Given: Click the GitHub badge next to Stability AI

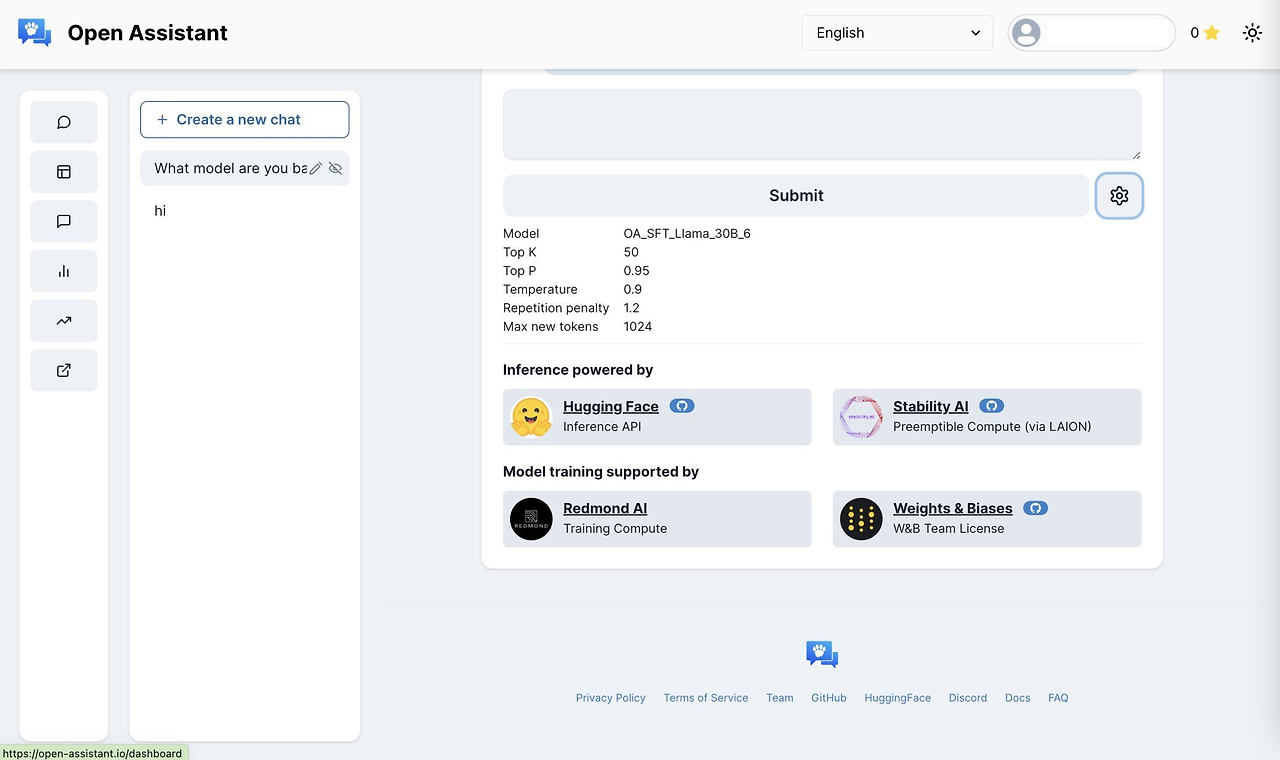Looking at the screenshot, I should pyautogui.click(x=991, y=406).
